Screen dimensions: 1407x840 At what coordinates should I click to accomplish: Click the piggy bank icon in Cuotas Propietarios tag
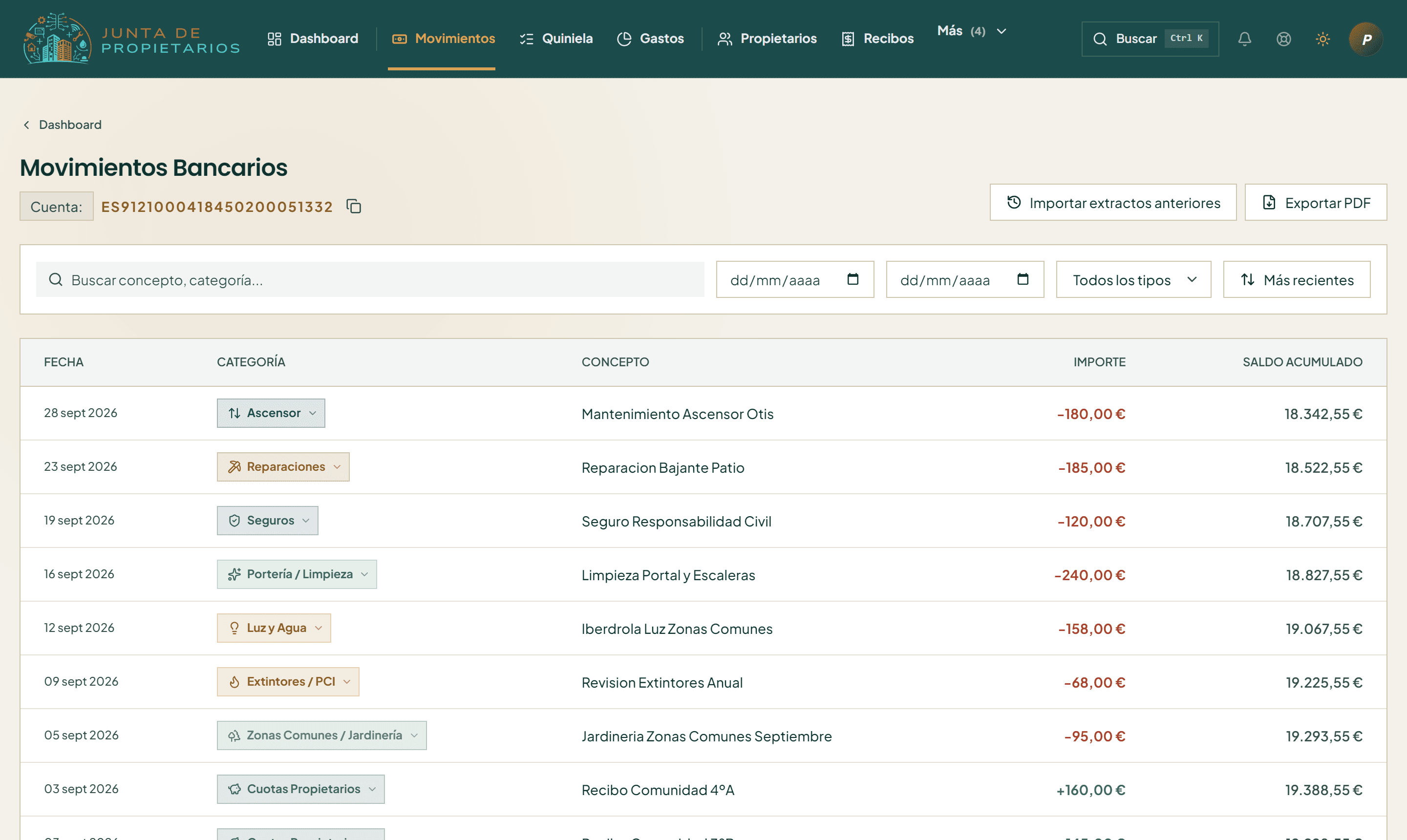[x=234, y=790]
